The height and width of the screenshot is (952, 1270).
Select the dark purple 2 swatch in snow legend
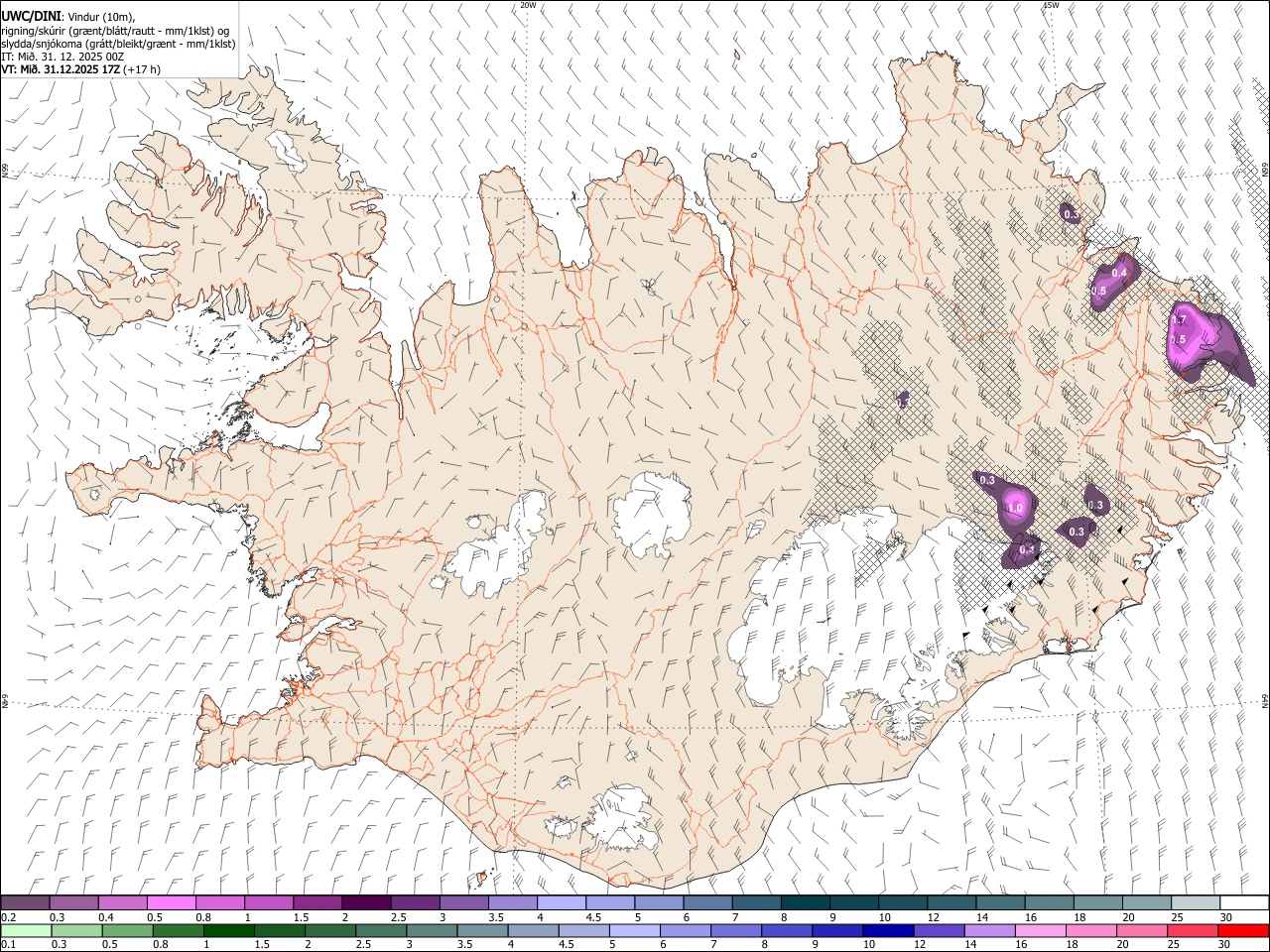(x=366, y=902)
